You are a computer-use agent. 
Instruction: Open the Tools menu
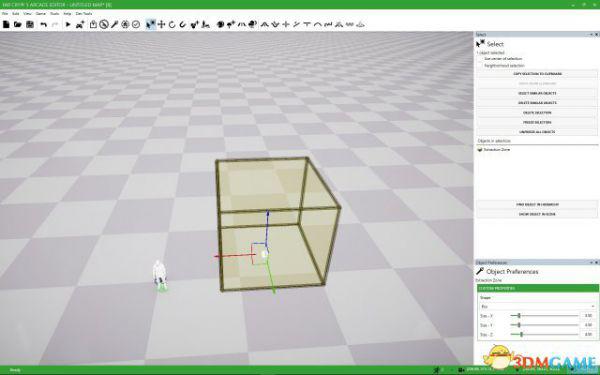pos(55,13)
